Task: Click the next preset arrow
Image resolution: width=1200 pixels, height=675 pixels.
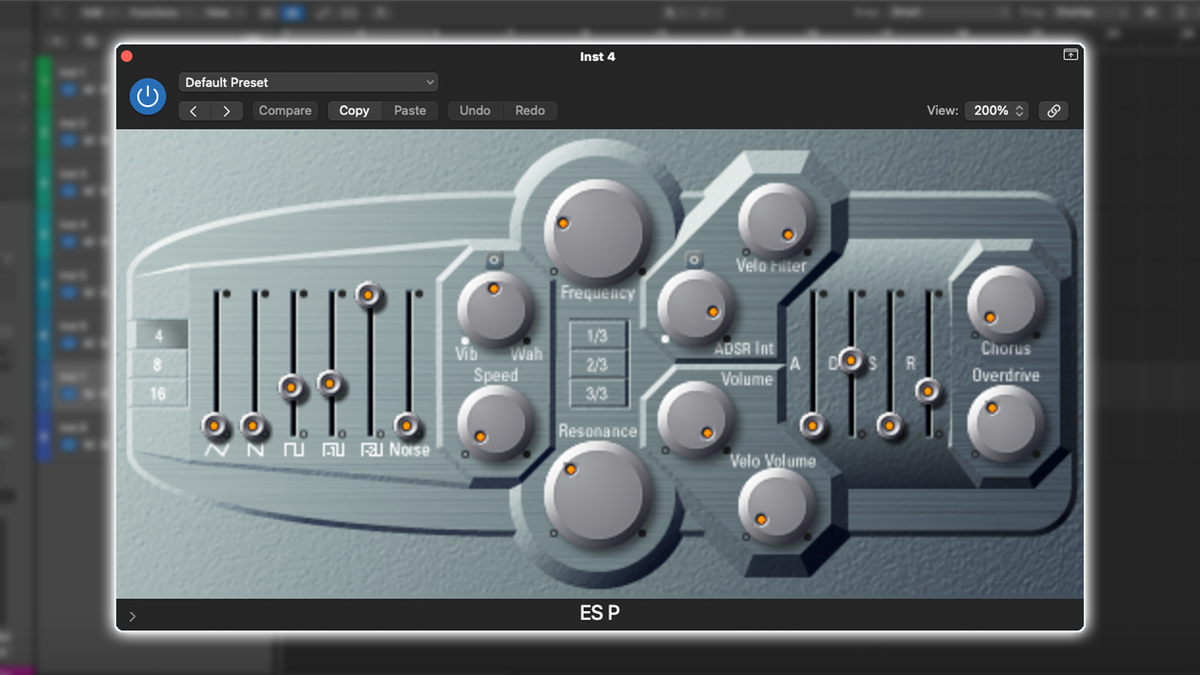Action: pyautogui.click(x=226, y=110)
